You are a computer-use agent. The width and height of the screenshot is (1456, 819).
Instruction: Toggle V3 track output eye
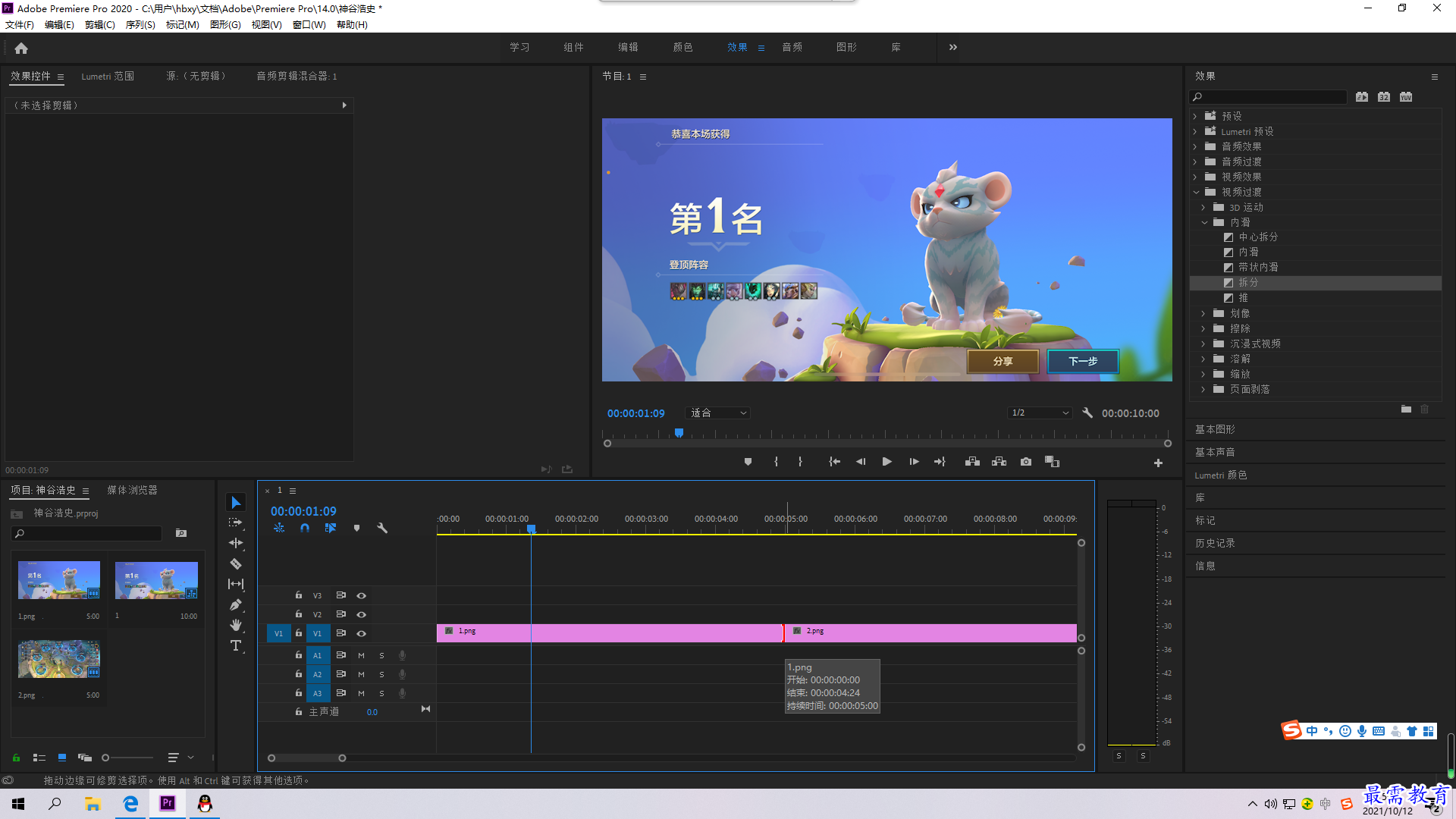[362, 596]
